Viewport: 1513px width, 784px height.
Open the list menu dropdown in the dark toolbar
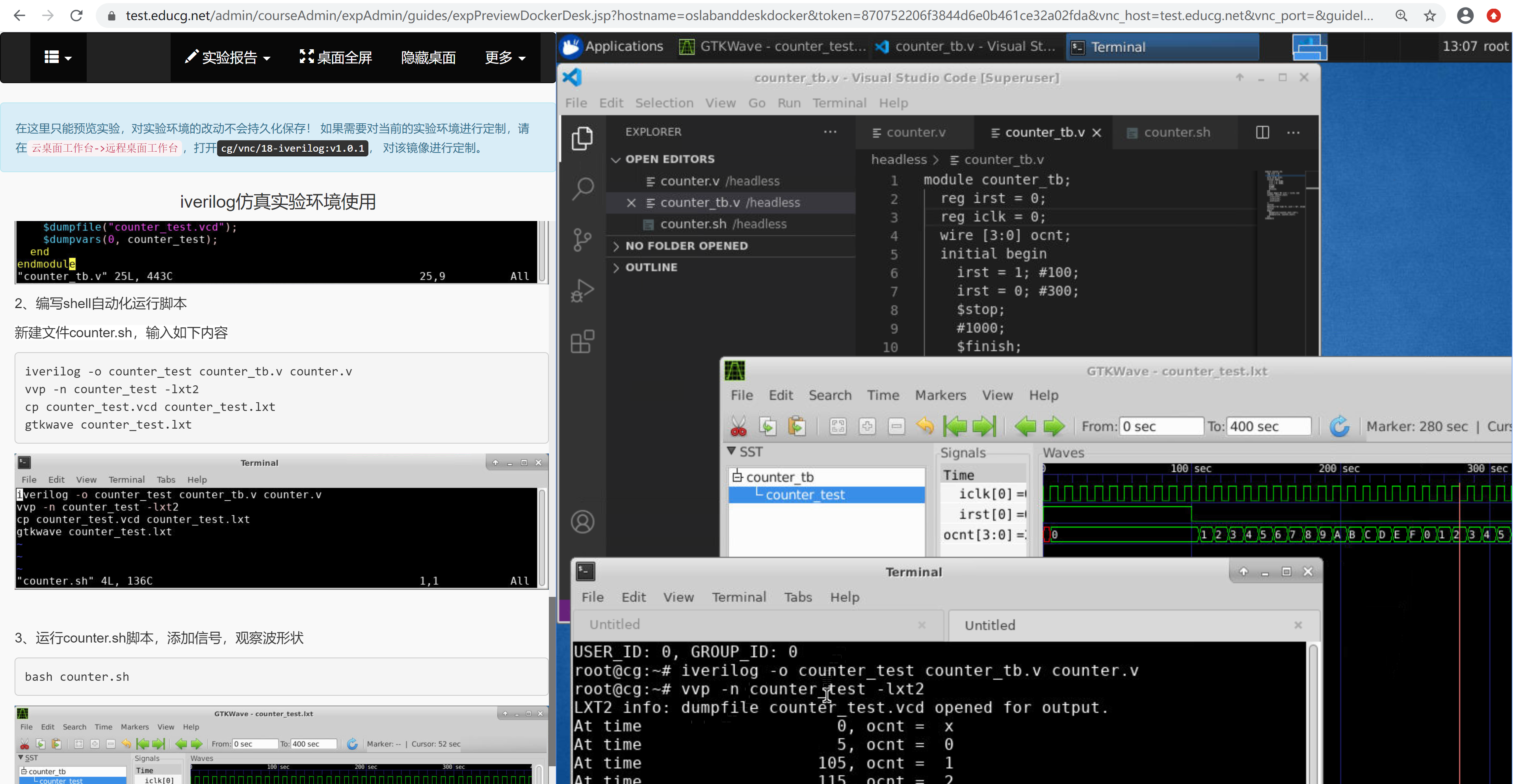pyautogui.click(x=58, y=57)
